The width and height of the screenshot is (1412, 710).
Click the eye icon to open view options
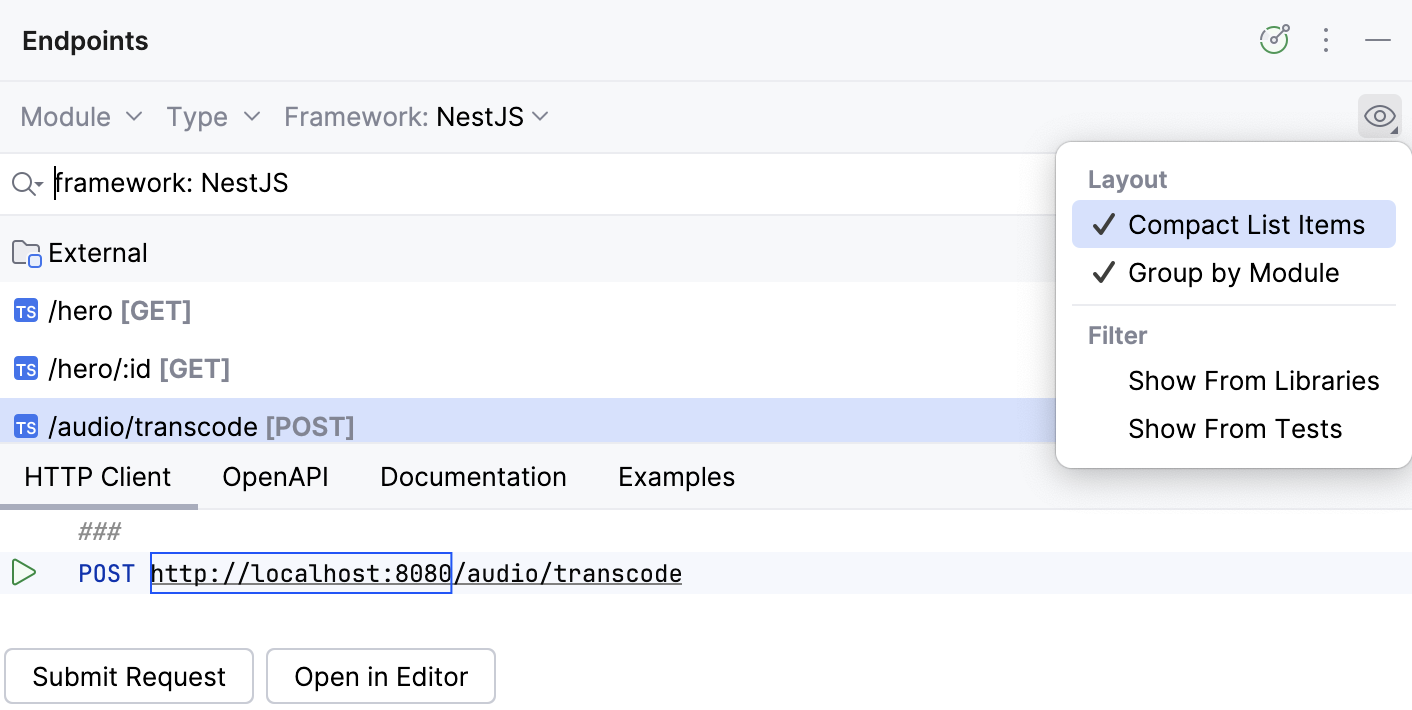click(x=1379, y=116)
